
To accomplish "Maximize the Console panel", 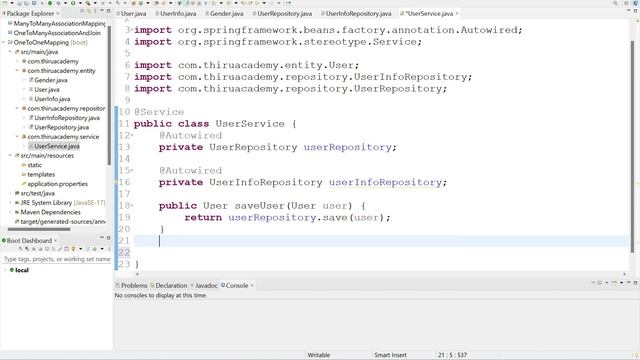I will click(636, 283).
